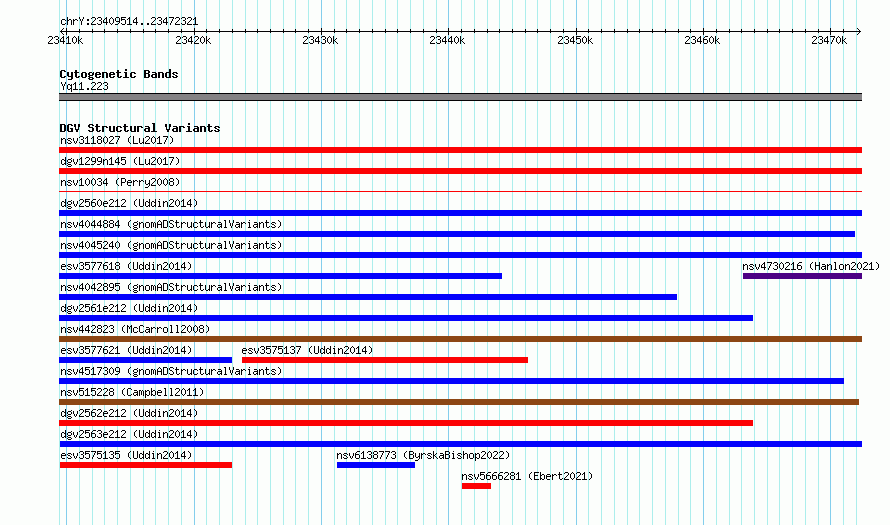
Task: Click the dgv2563e212 (Uddin2014) label
Action: pos(129,434)
